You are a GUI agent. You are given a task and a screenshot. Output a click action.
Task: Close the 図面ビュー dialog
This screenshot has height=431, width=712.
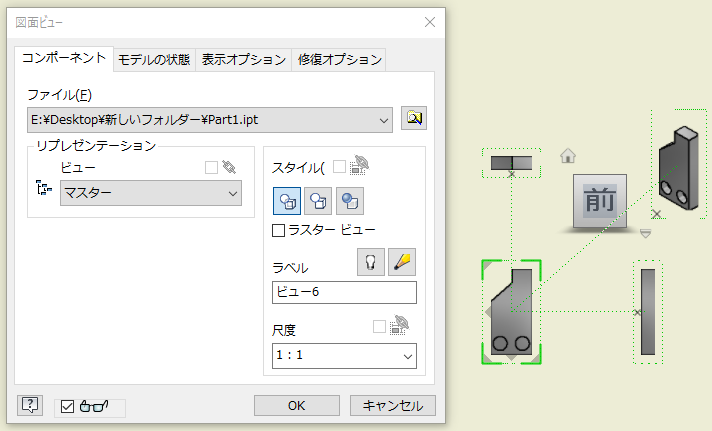click(430, 22)
